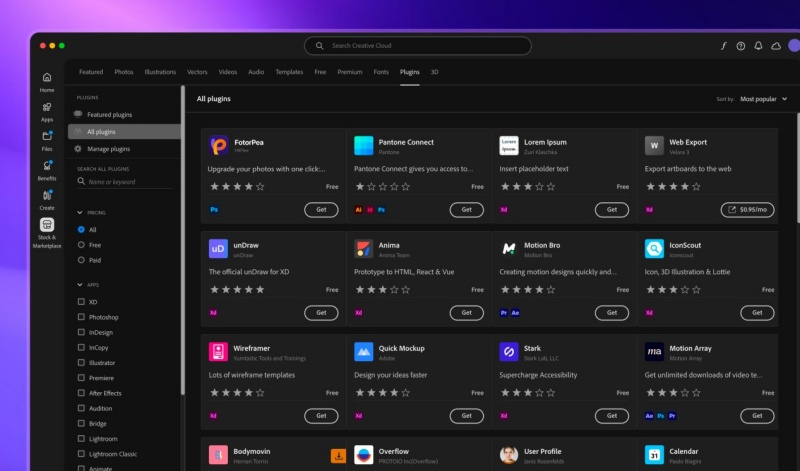
Task: Select the Free pricing radio button
Action: tap(81, 245)
